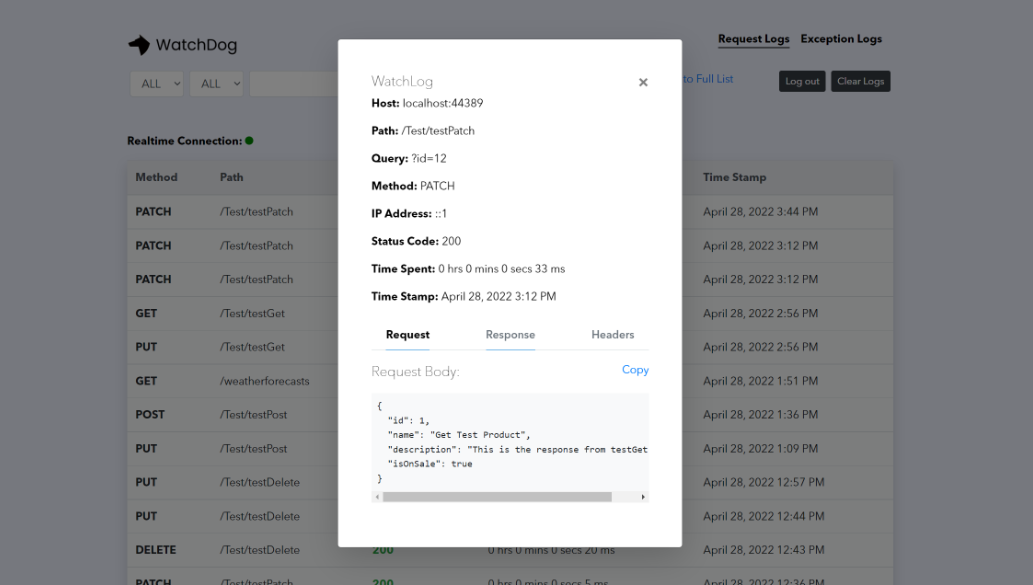Click the scrollbar left arrow in request body

[377, 497]
